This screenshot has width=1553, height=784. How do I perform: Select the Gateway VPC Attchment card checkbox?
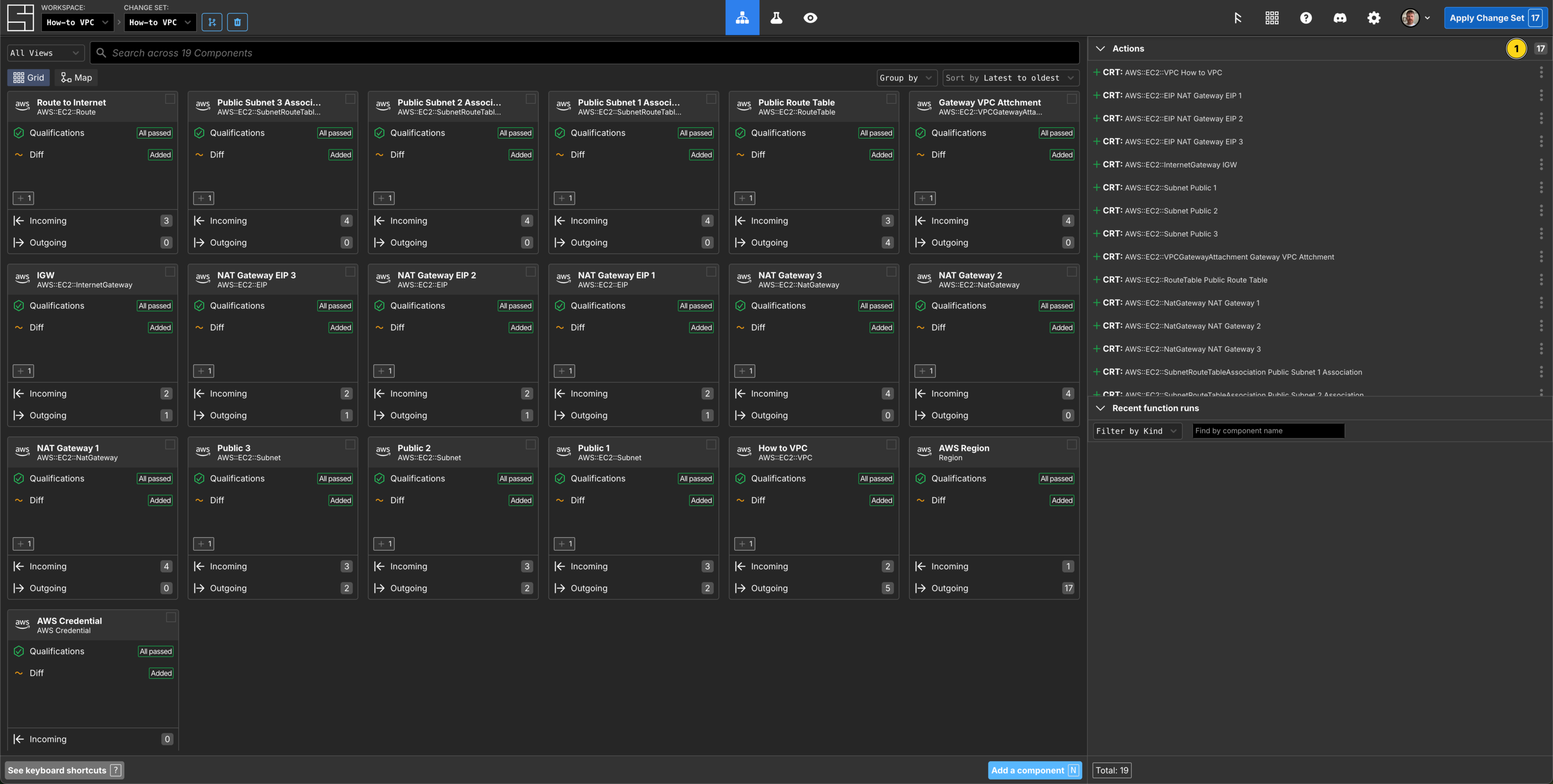[x=1071, y=99]
